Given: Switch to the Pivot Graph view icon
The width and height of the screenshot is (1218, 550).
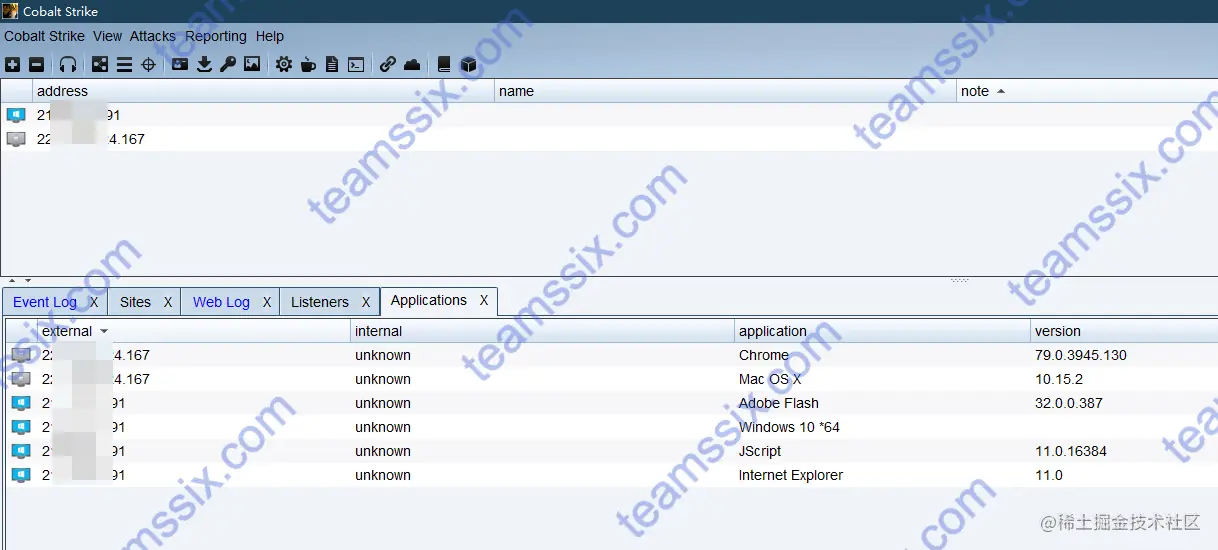Looking at the screenshot, I should (x=100, y=64).
